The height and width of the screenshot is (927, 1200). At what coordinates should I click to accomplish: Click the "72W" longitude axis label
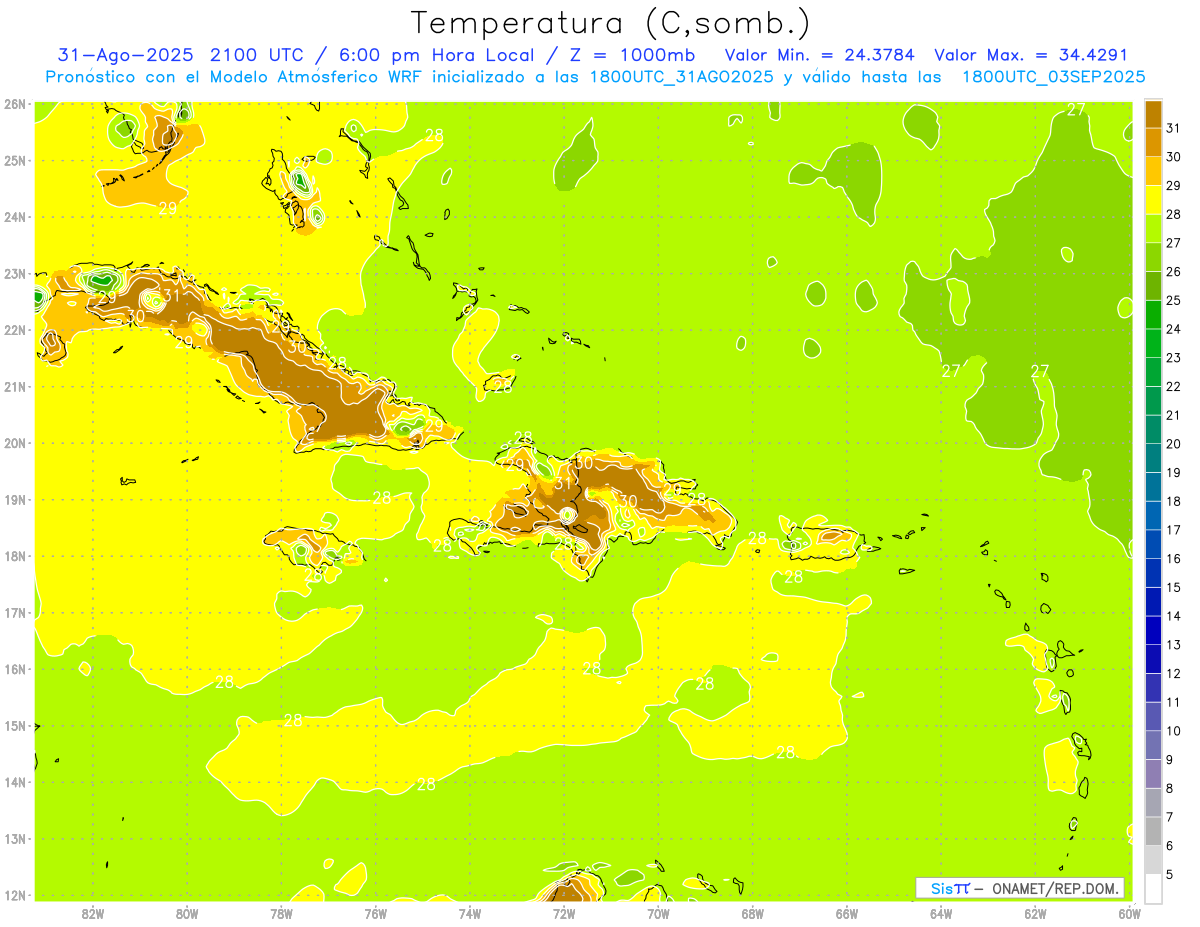click(564, 913)
